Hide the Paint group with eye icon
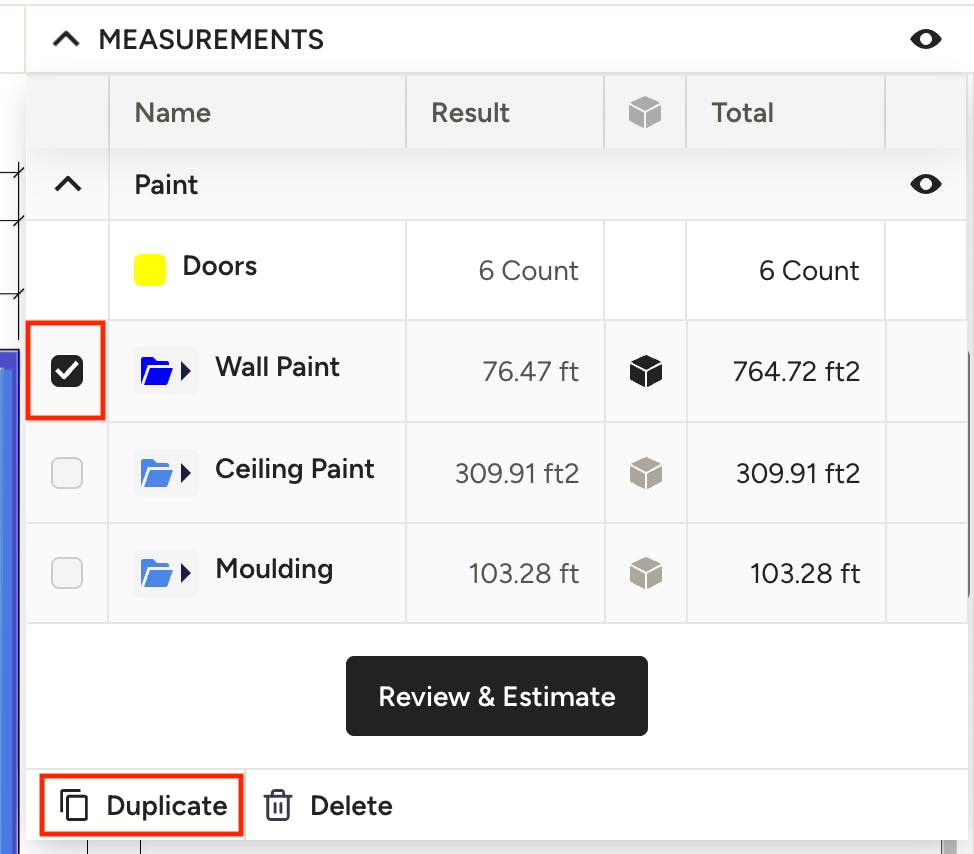This screenshot has width=974, height=854. tap(926, 184)
